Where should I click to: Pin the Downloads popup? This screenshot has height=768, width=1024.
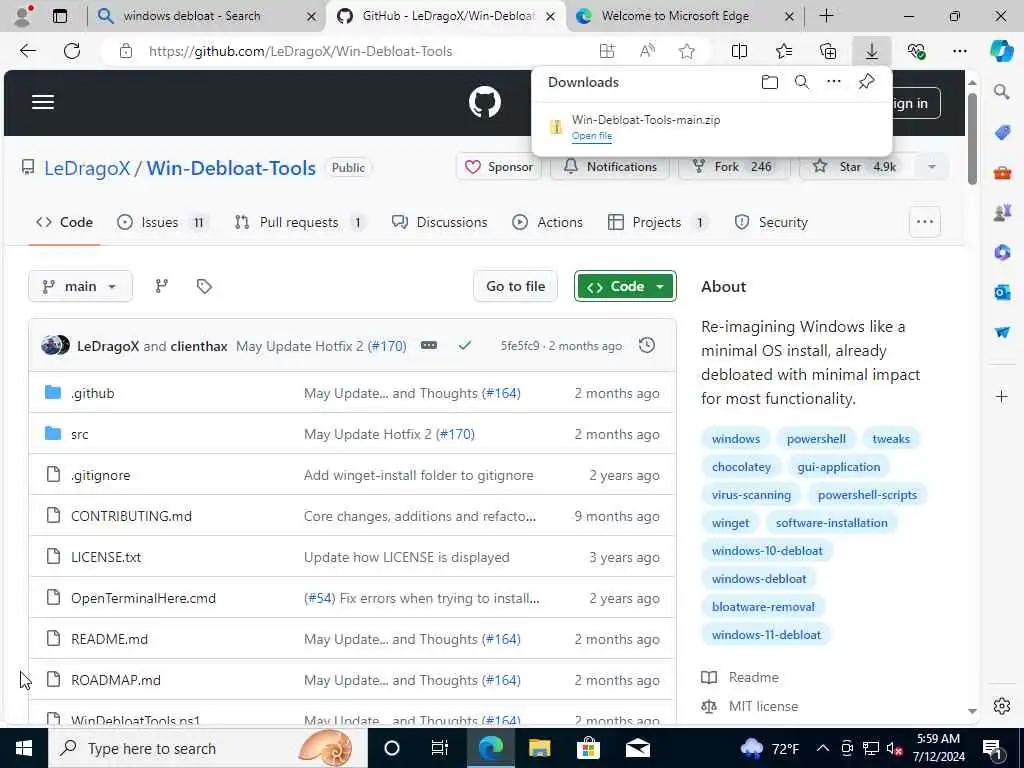point(867,82)
